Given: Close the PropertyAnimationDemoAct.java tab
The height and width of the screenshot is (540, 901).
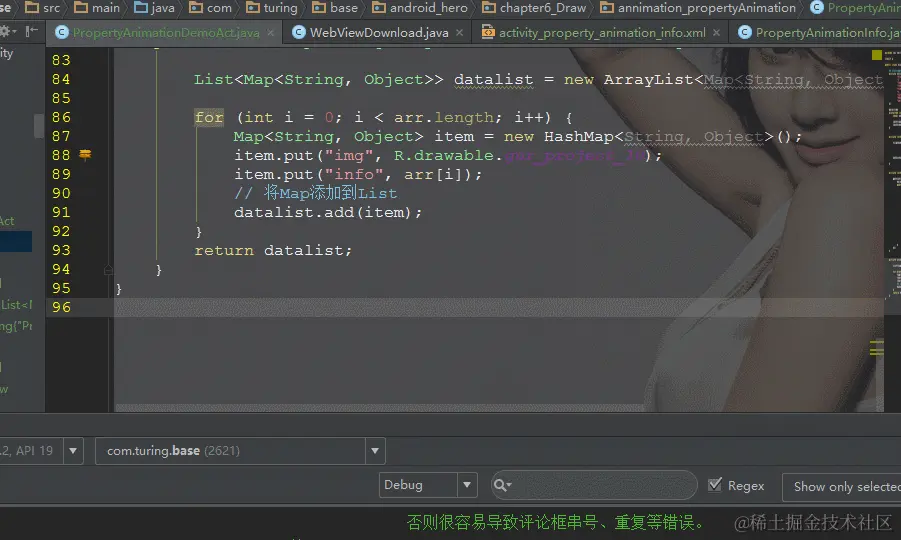Looking at the screenshot, I should point(271,33).
